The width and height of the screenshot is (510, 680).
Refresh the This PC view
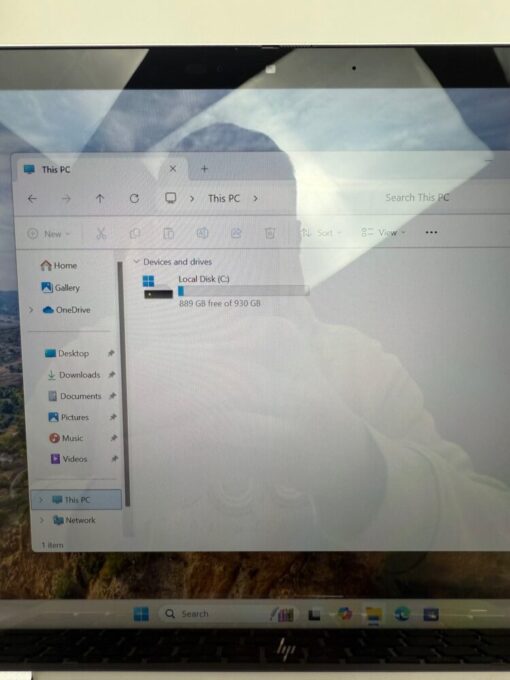134,199
